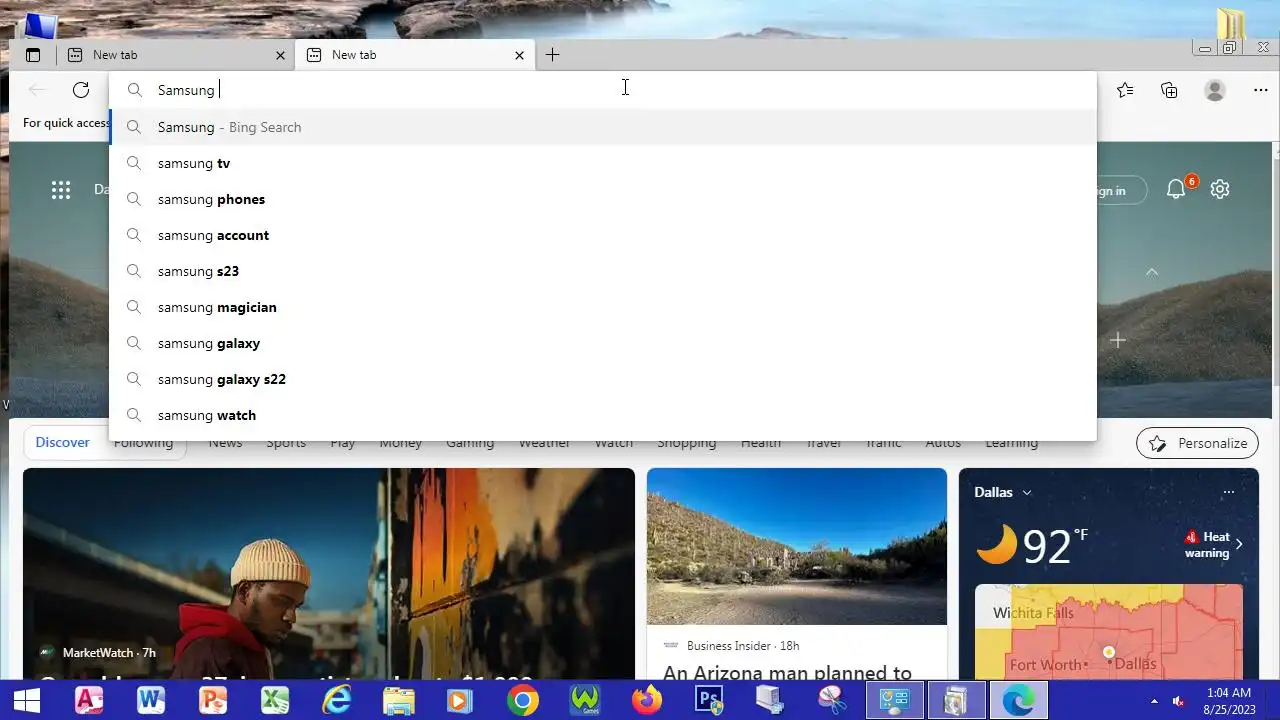Screen dimensions: 1280x720
Task: Collapse quick links with up chevron
Action: (1152, 272)
